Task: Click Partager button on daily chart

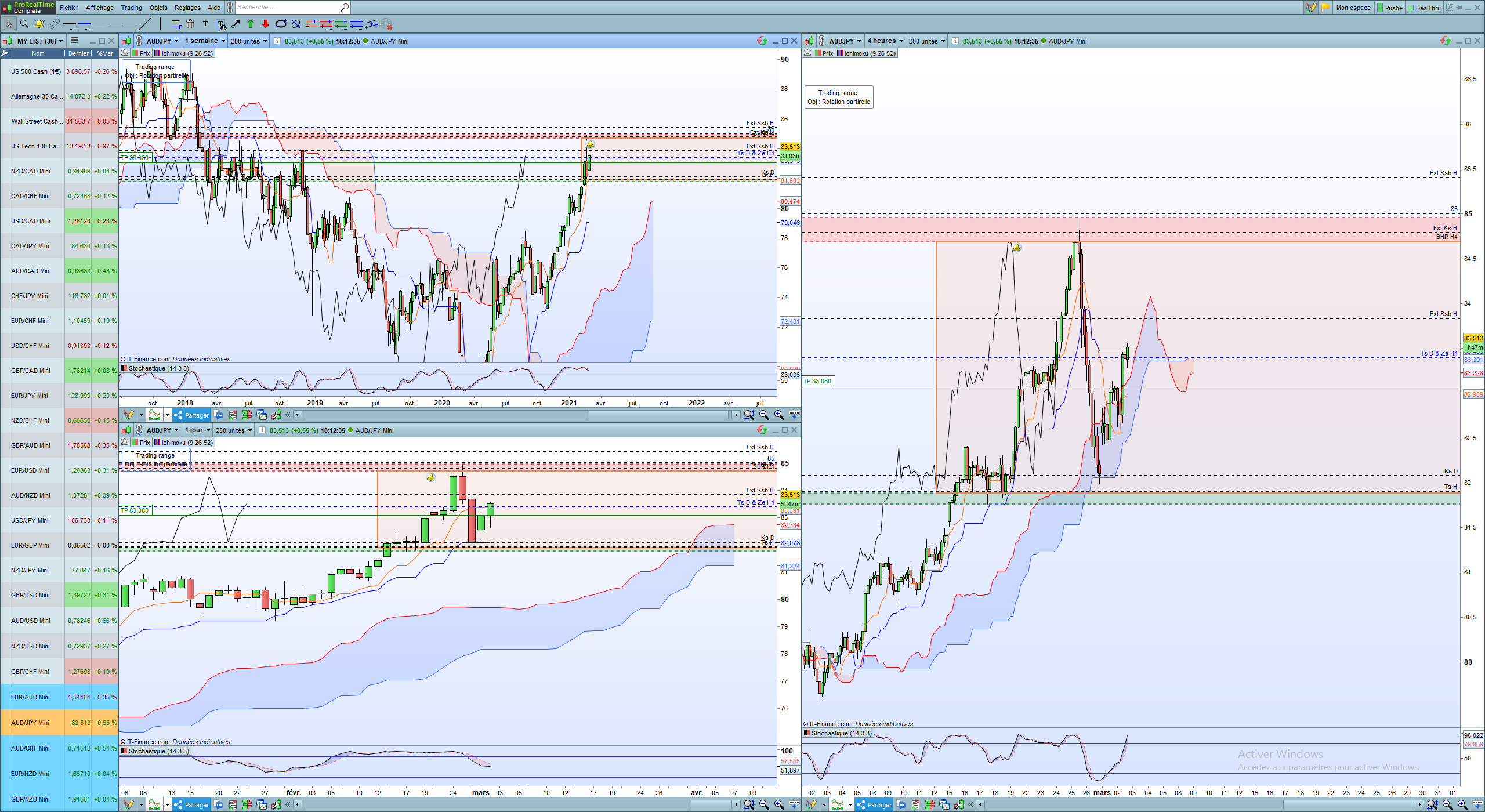Action: (x=191, y=804)
